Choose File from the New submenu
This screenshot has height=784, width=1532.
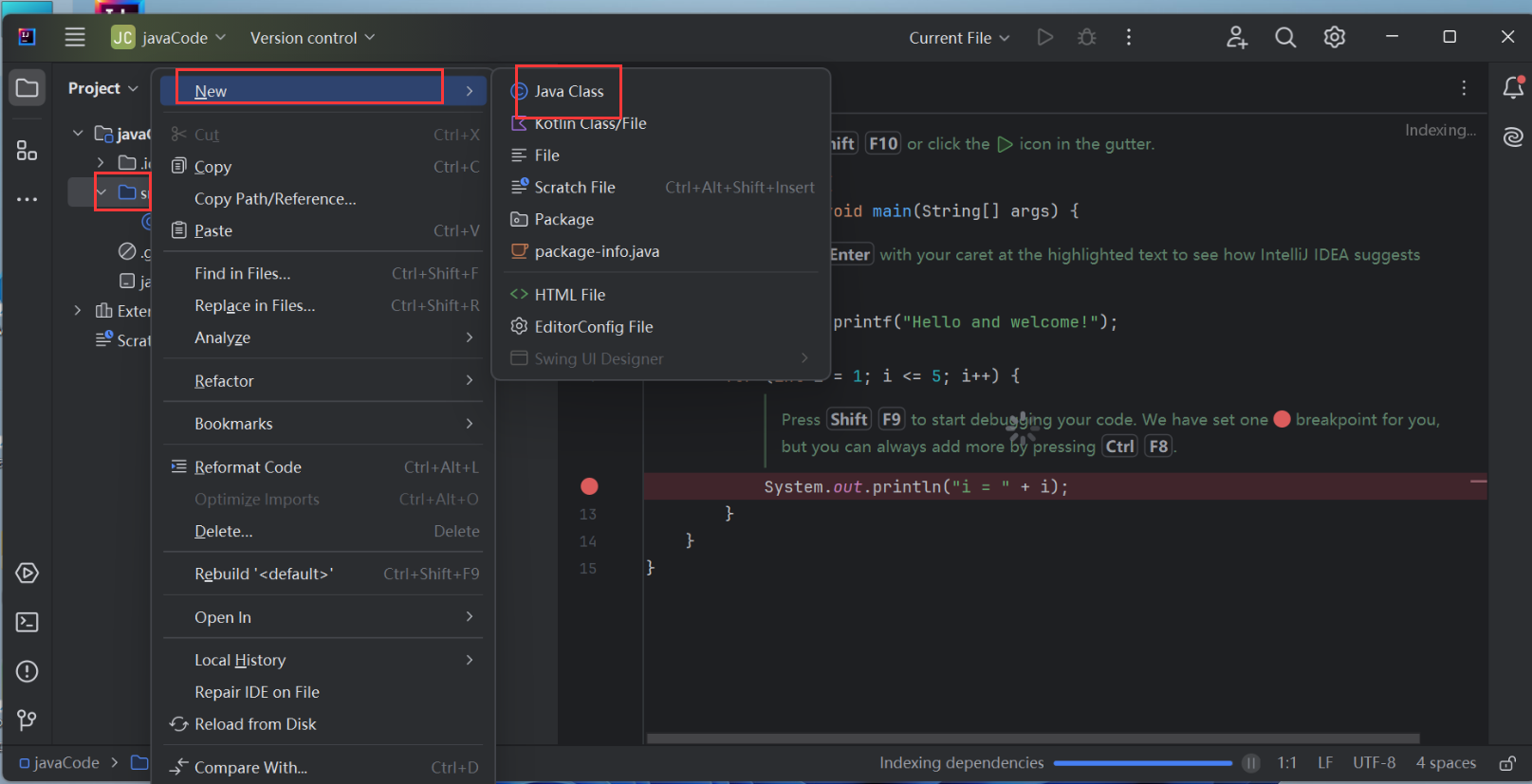661,155
